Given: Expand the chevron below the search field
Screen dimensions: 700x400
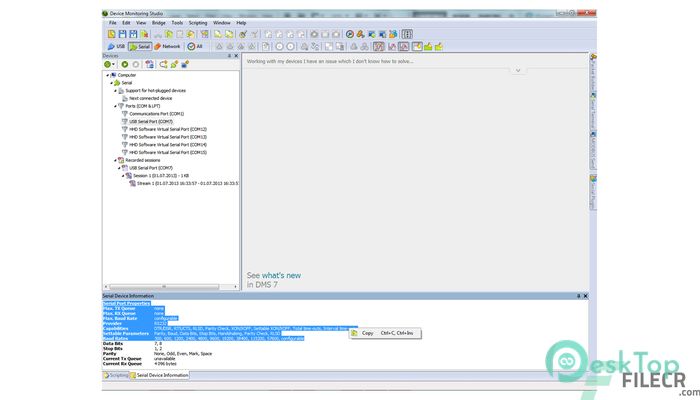Looking at the screenshot, I should [x=518, y=71].
